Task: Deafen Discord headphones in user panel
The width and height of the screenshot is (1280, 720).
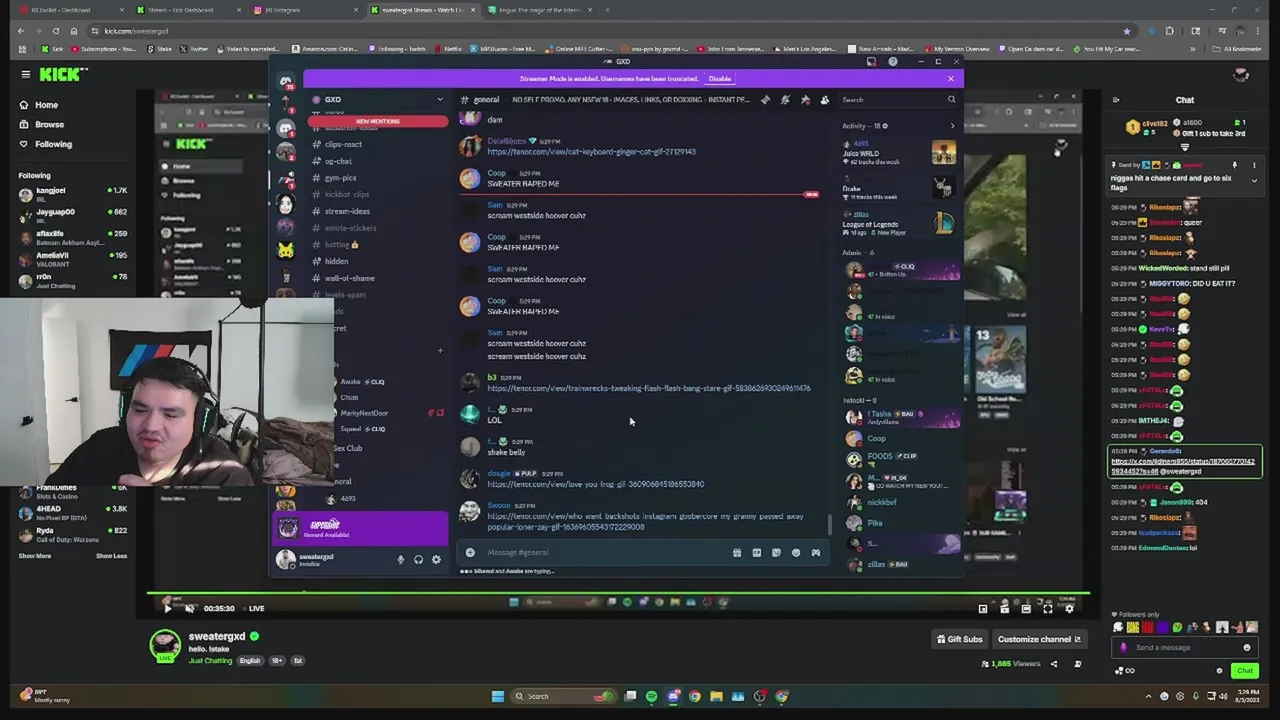Action: (x=418, y=560)
